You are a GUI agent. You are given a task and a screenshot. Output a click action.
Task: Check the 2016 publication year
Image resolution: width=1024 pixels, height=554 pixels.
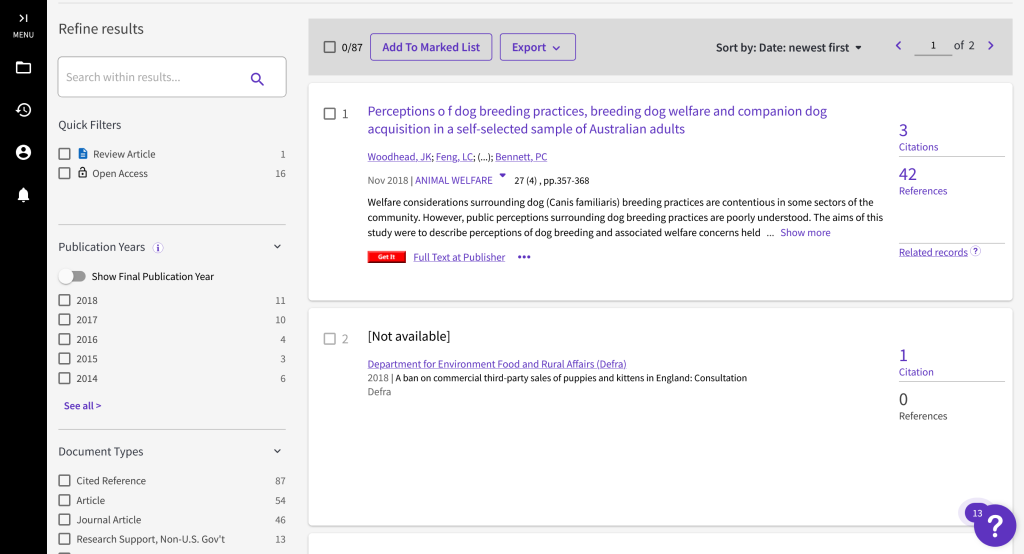tap(64, 339)
